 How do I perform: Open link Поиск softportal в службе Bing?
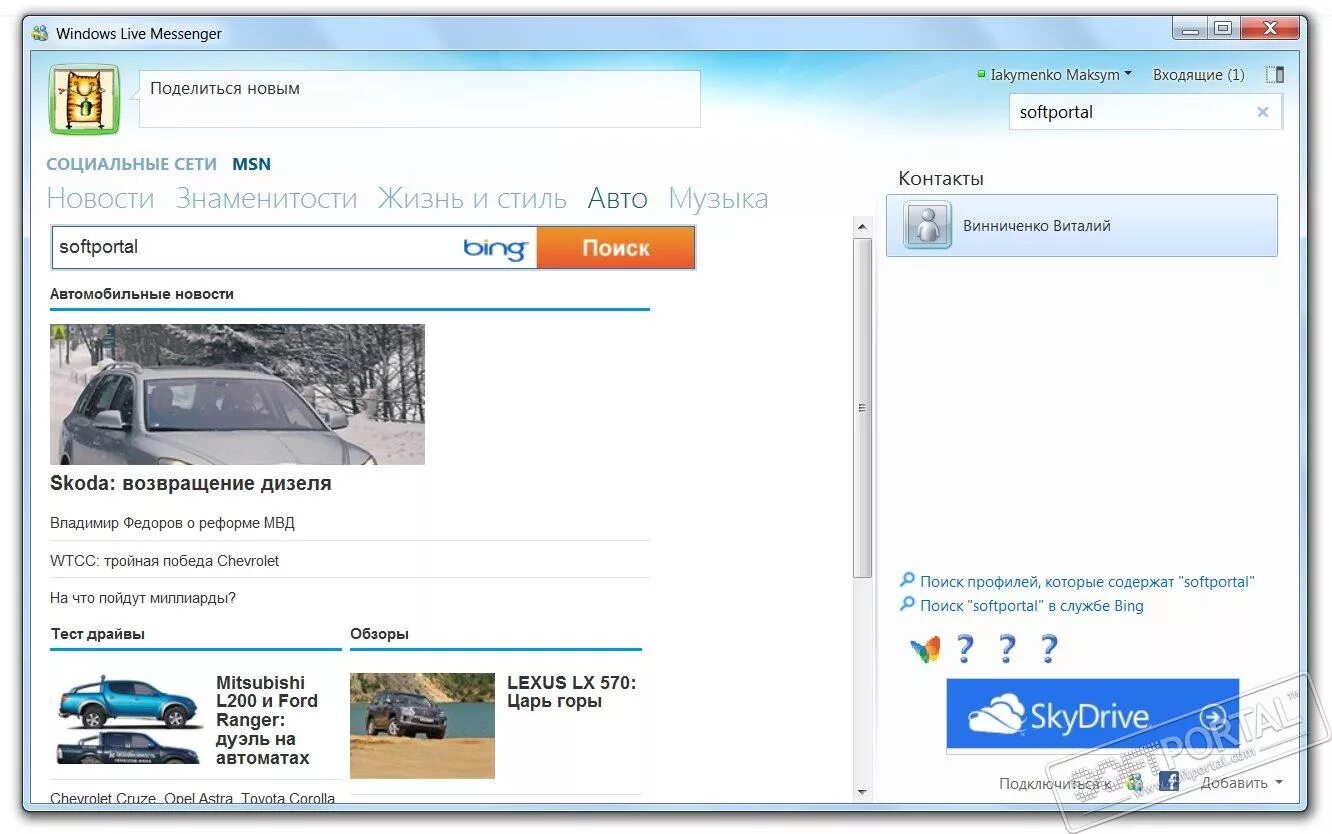point(1030,605)
